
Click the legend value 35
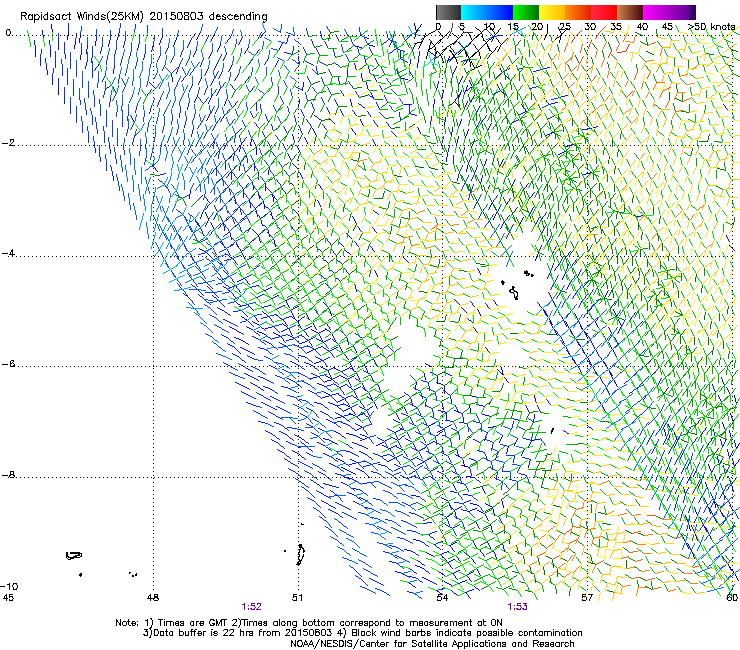(616, 26)
